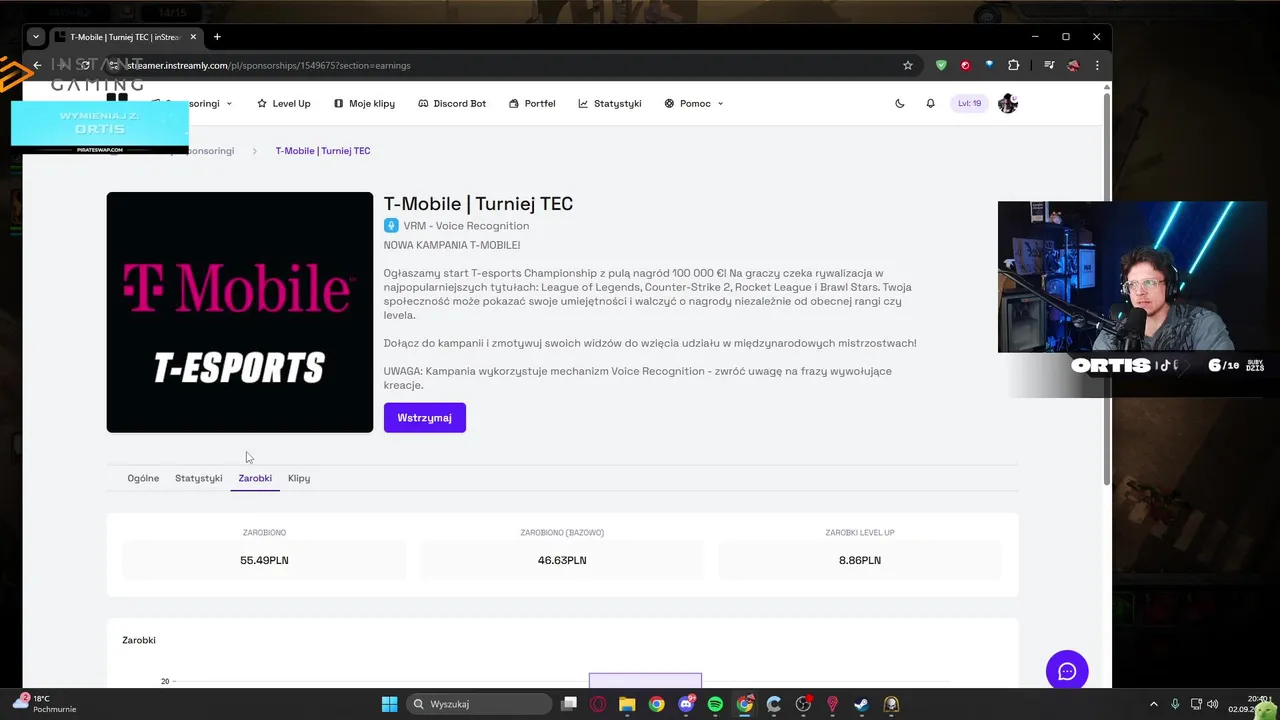Open the Statystyki page in top navigation
Image resolution: width=1280 pixels, height=720 pixels.
pyautogui.click(x=610, y=103)
